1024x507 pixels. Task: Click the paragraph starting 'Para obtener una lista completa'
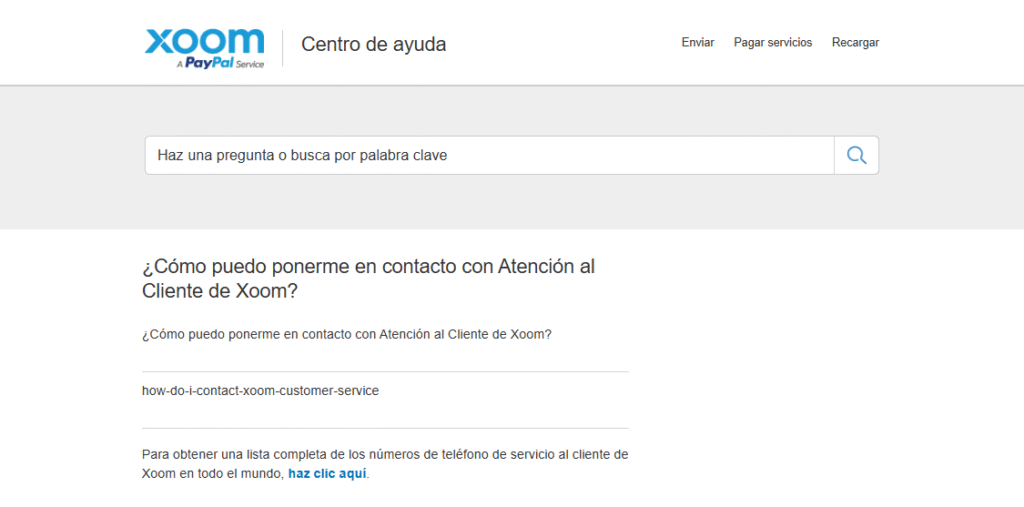tap(385, 464)
